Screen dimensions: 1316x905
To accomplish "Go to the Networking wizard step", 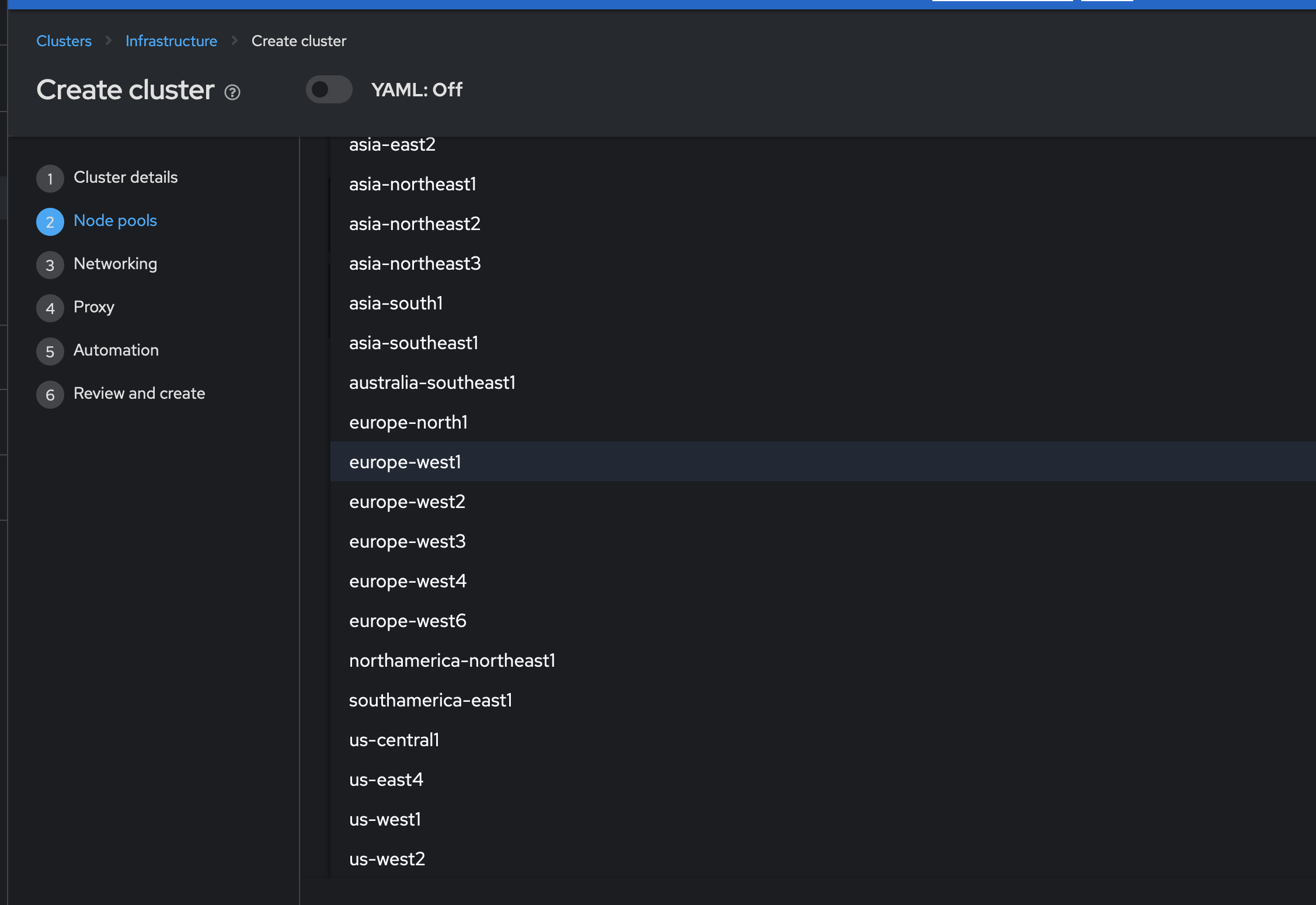I will [x=115, y=264].
